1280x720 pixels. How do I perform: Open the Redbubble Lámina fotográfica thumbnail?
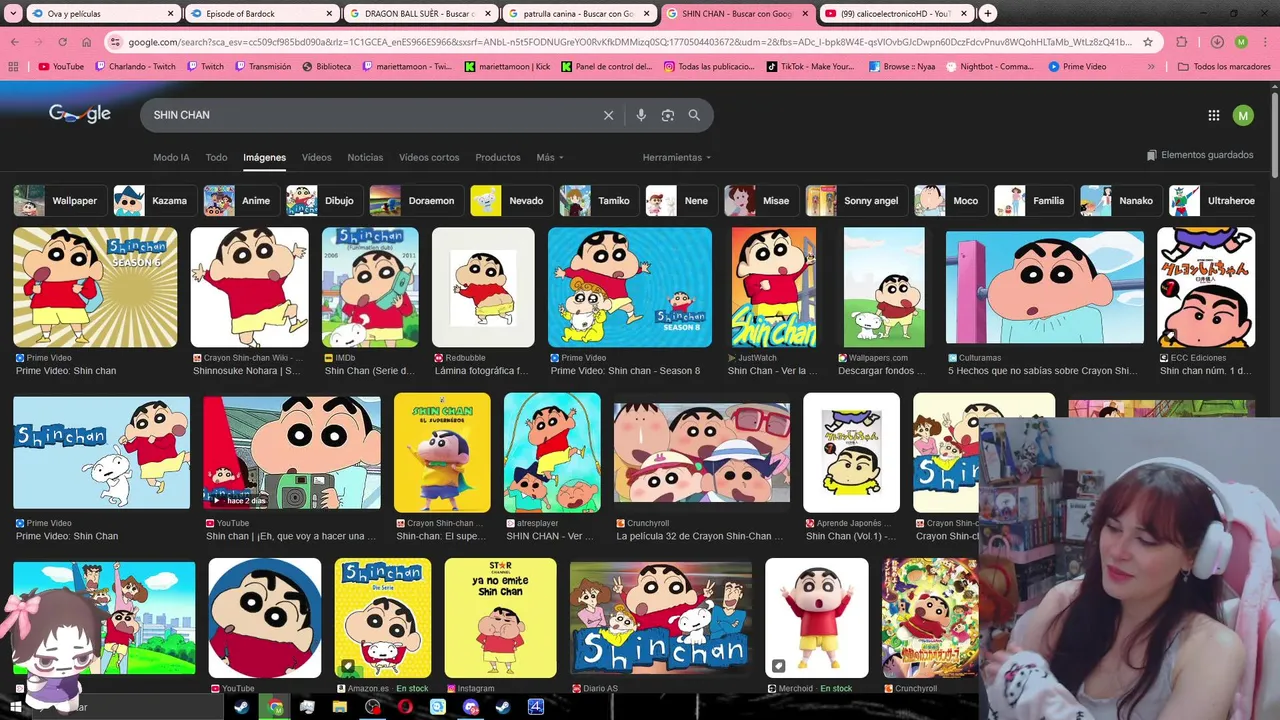pos(483,287)
